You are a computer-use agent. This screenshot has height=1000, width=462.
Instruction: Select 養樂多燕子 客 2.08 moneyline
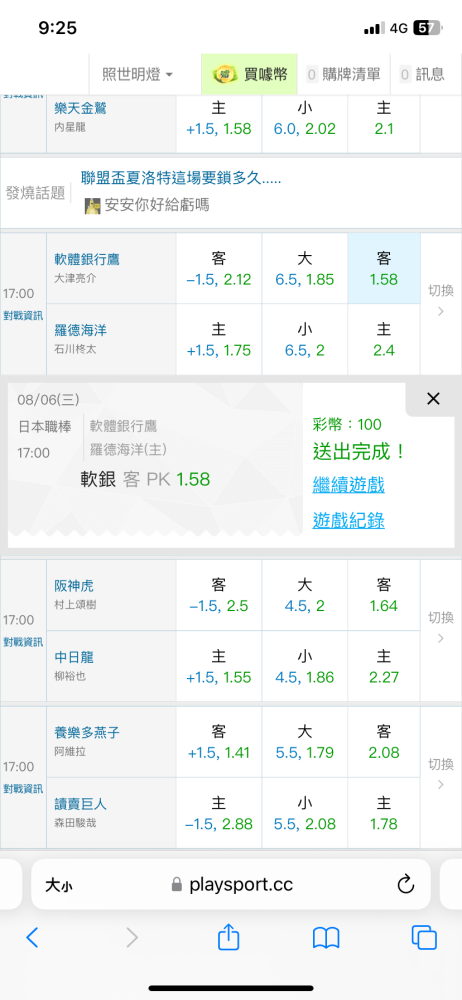click(384, 742)
